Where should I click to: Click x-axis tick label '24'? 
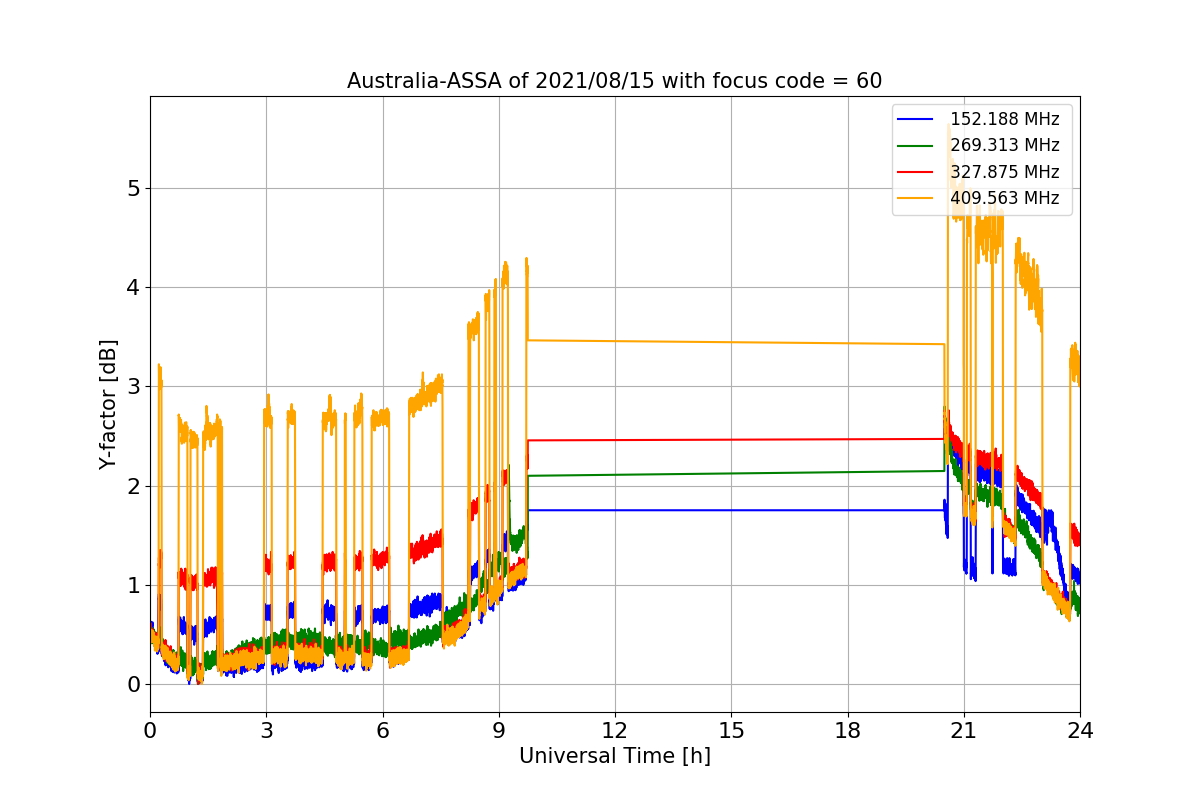click(x=1080, y=731)
